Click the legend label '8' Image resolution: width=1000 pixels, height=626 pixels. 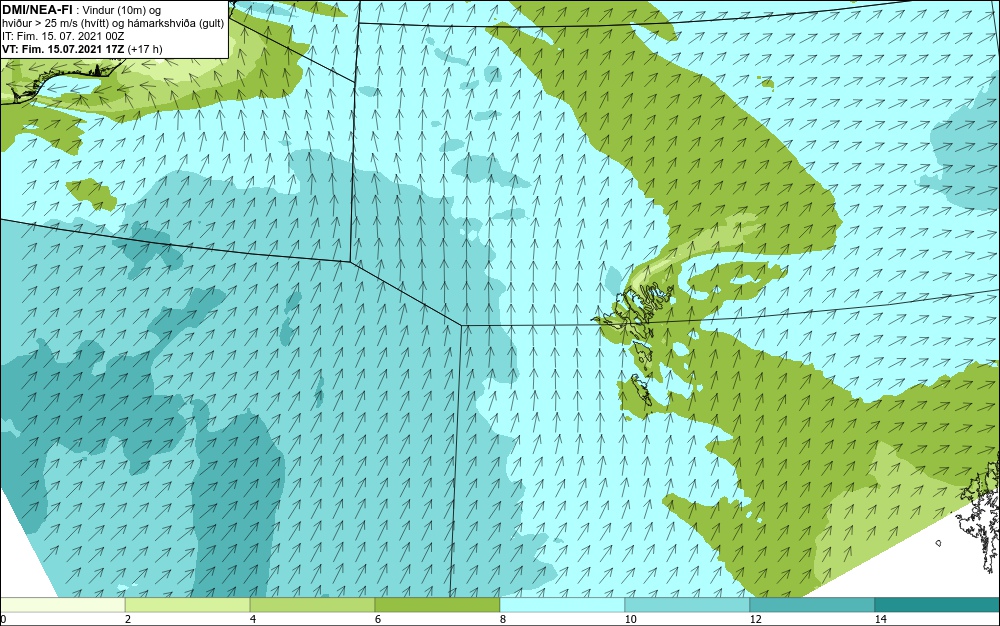[503, 619]
